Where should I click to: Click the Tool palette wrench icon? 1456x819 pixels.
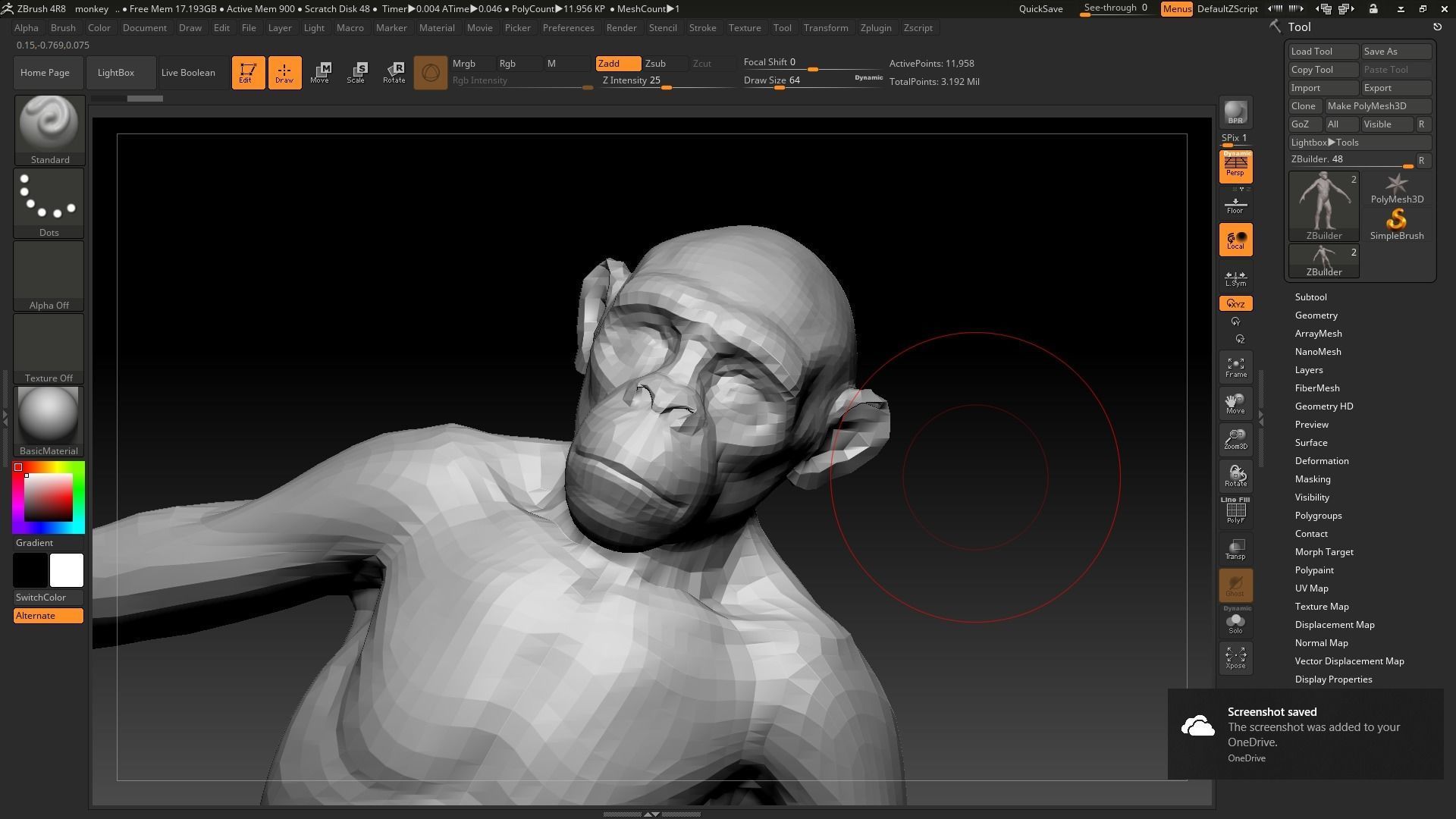[x=1275, y=27]
